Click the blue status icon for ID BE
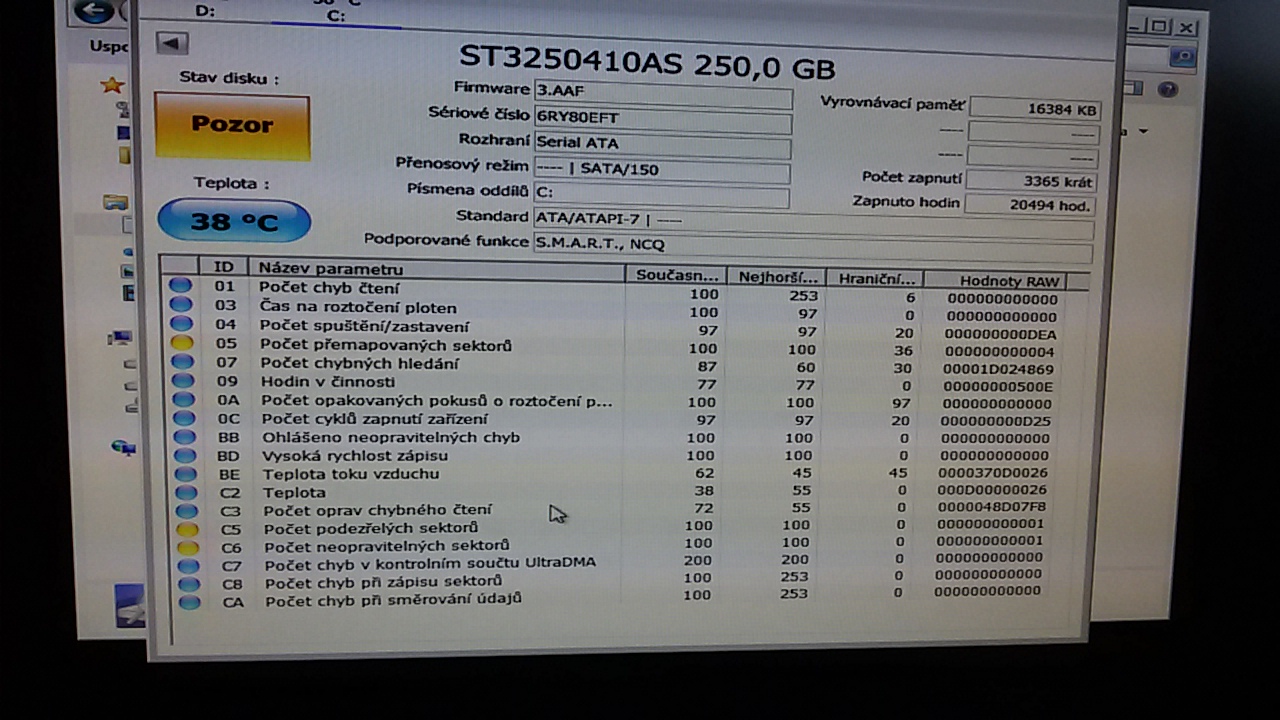 (185, 474)
